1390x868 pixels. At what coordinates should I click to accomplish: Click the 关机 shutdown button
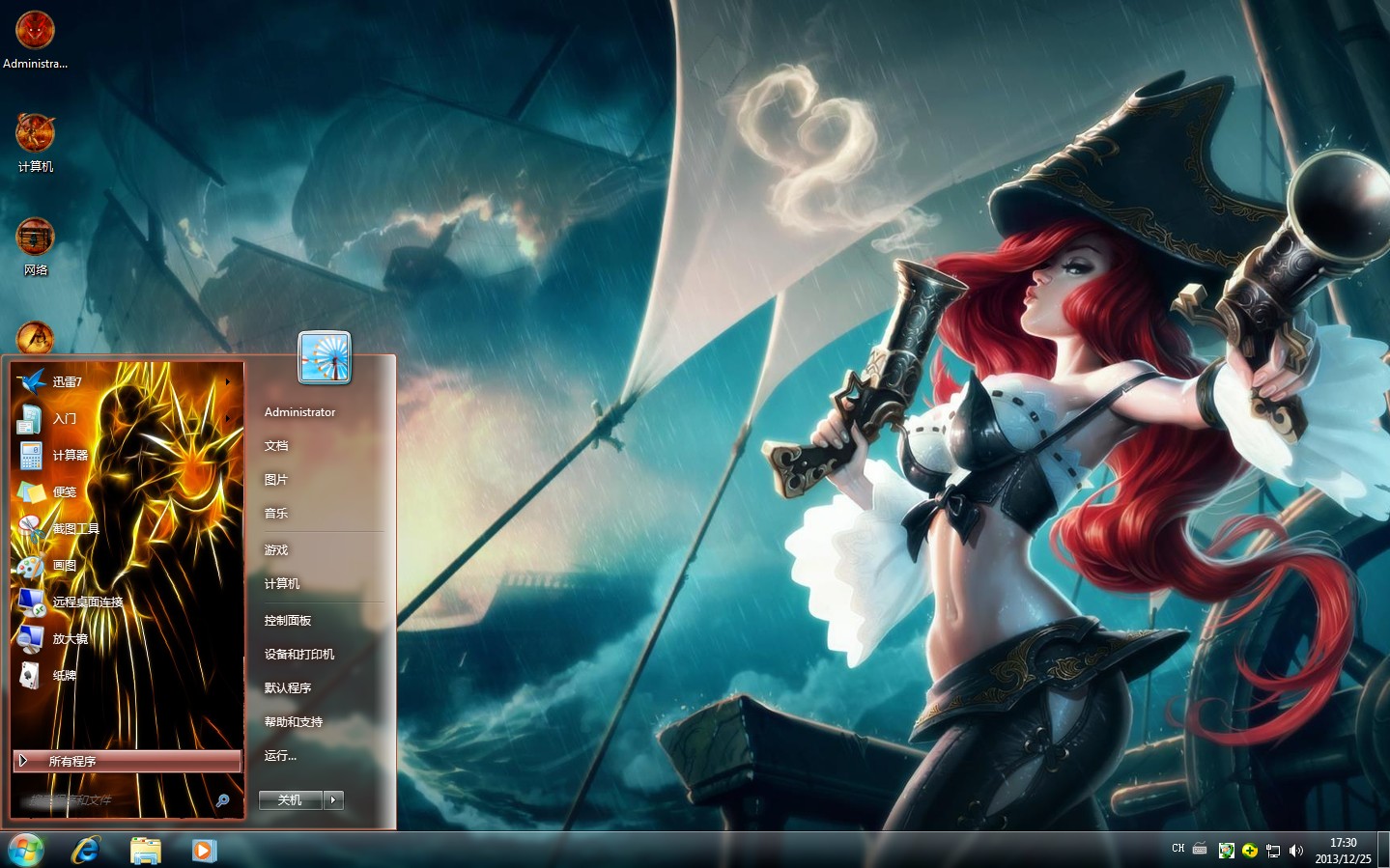click(x=290, y=799)
